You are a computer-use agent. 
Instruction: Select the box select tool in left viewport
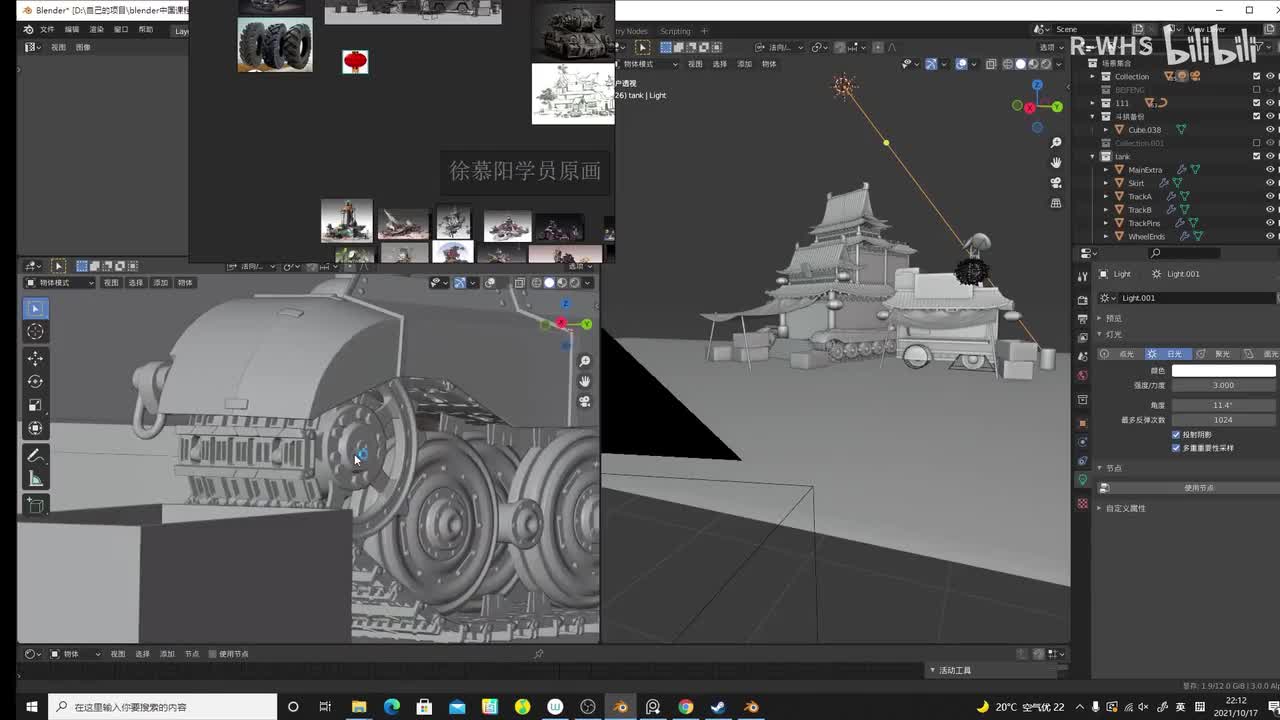click(35, 308)
